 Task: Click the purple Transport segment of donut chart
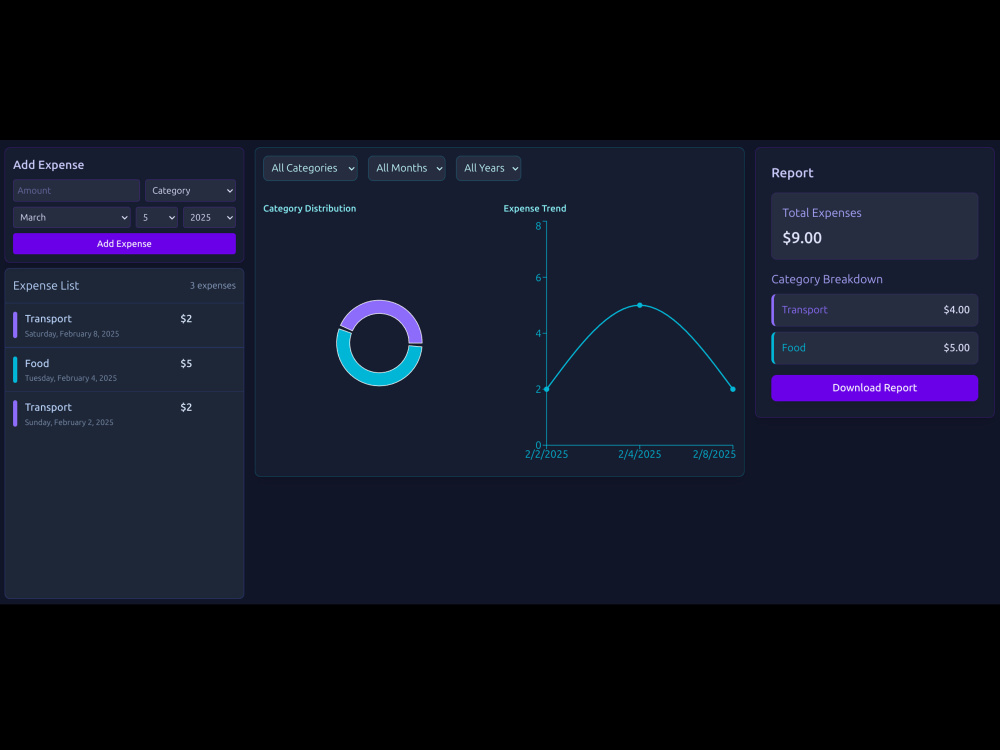pyautogui.click(x=383, y=307)
